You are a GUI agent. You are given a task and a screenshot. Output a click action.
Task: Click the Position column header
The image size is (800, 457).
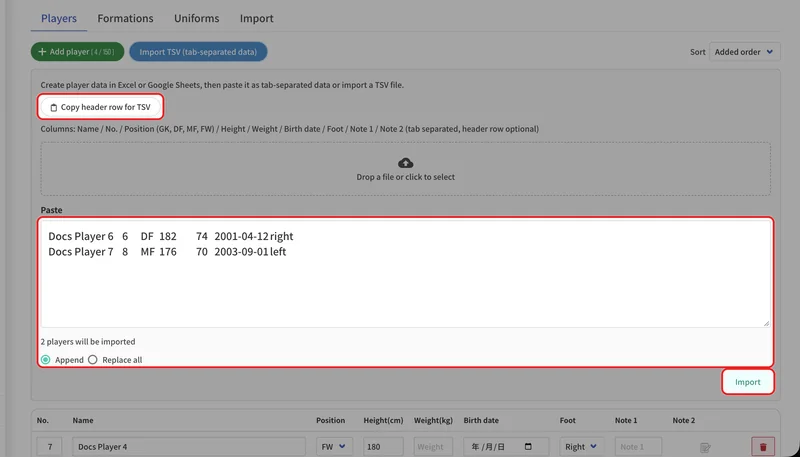(x=331, y=420)
